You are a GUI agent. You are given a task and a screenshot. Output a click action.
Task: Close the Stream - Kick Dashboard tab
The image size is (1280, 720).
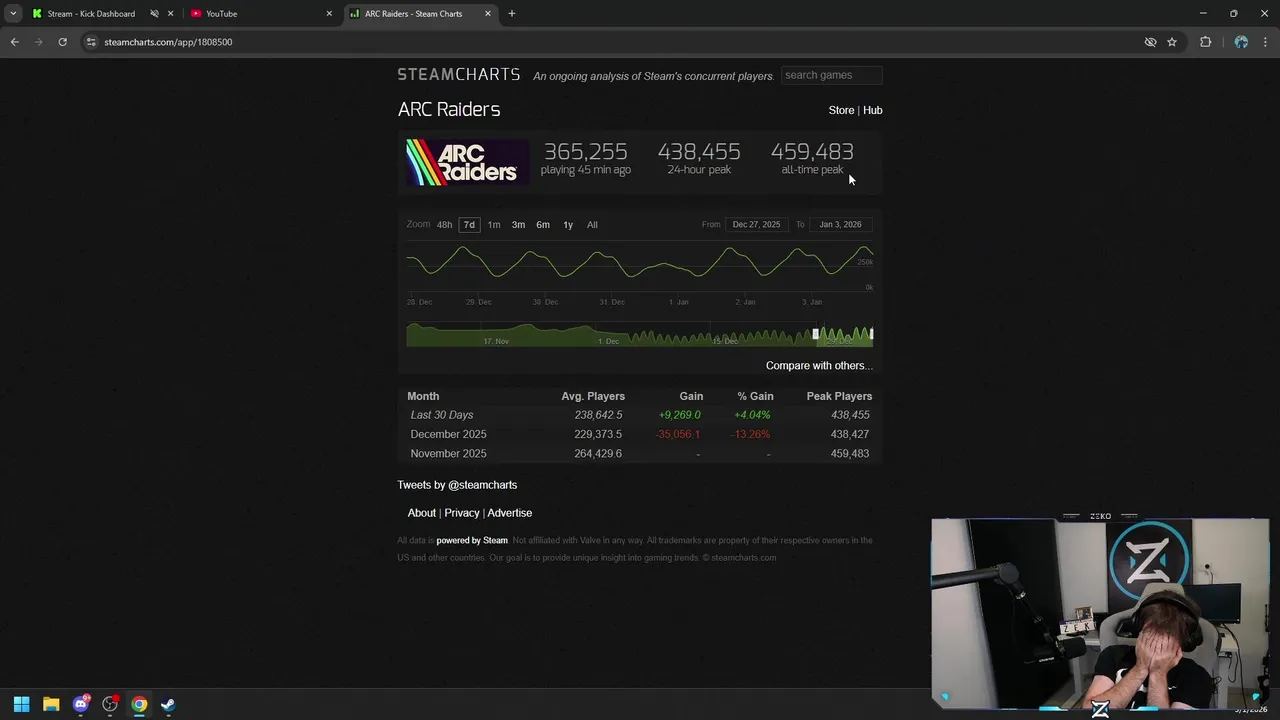pos(171,14)
